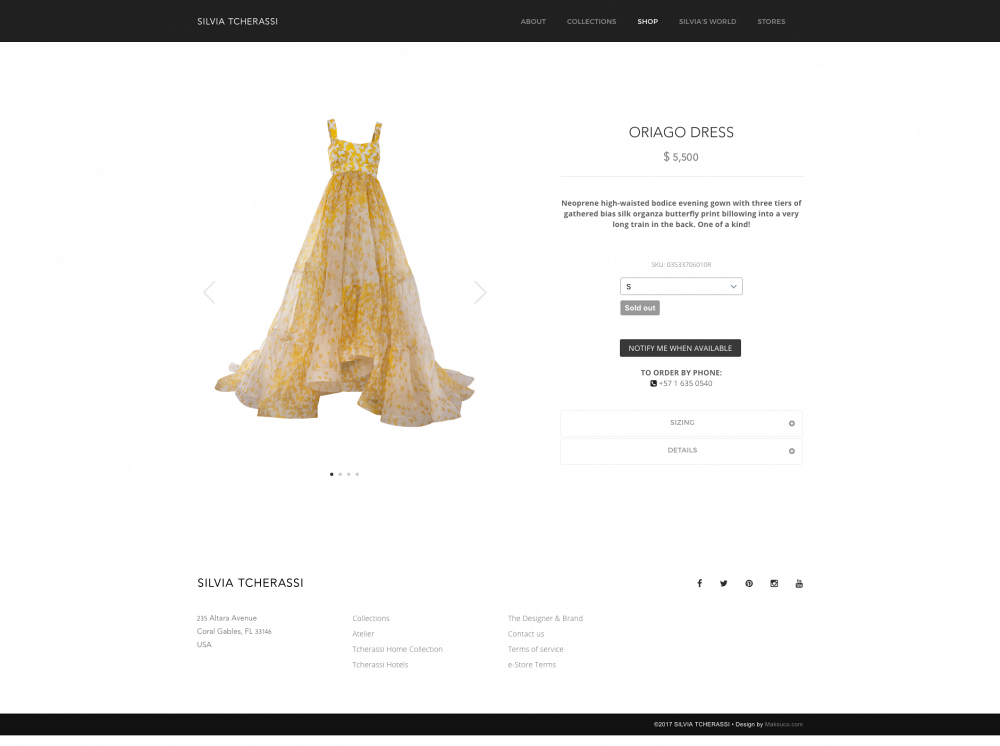
Task: Go to the Shop menu item
Action: [x=647, y=22]
